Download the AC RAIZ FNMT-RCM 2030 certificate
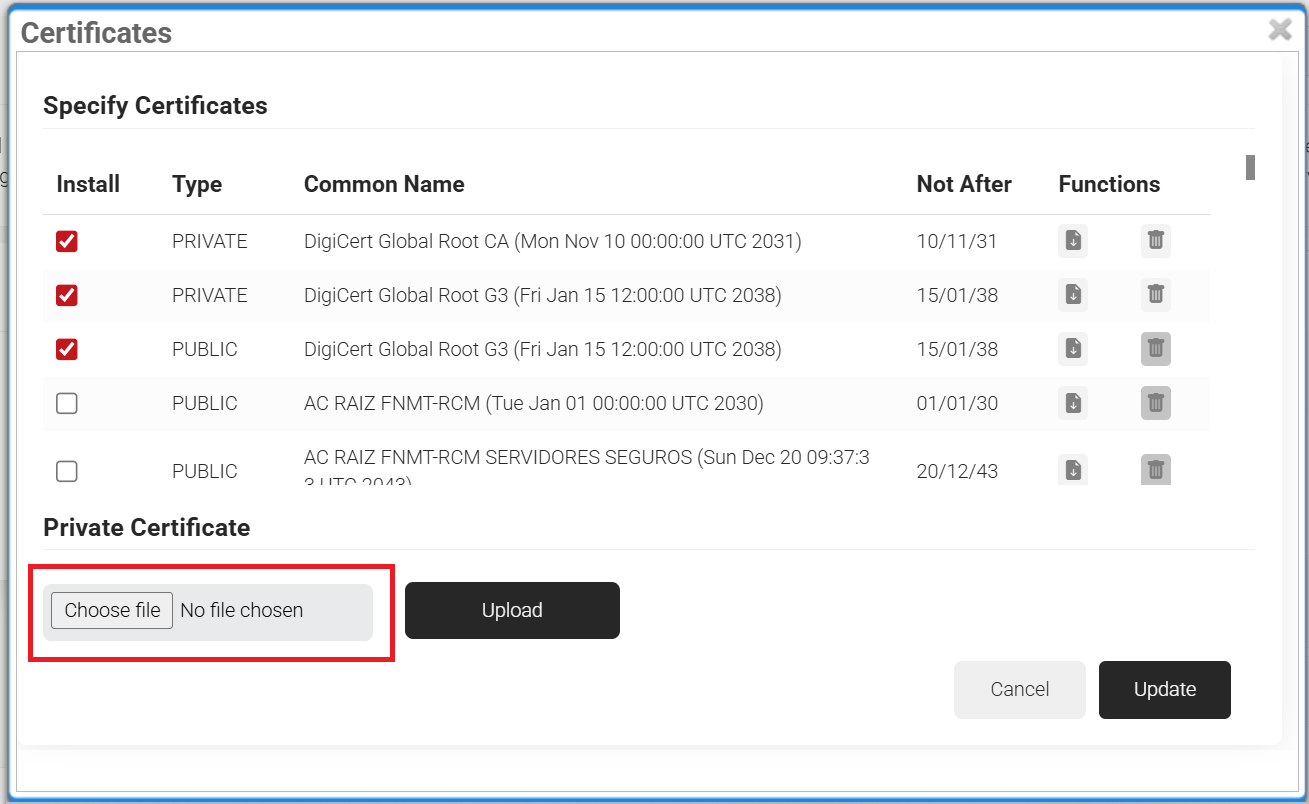 1073,403
